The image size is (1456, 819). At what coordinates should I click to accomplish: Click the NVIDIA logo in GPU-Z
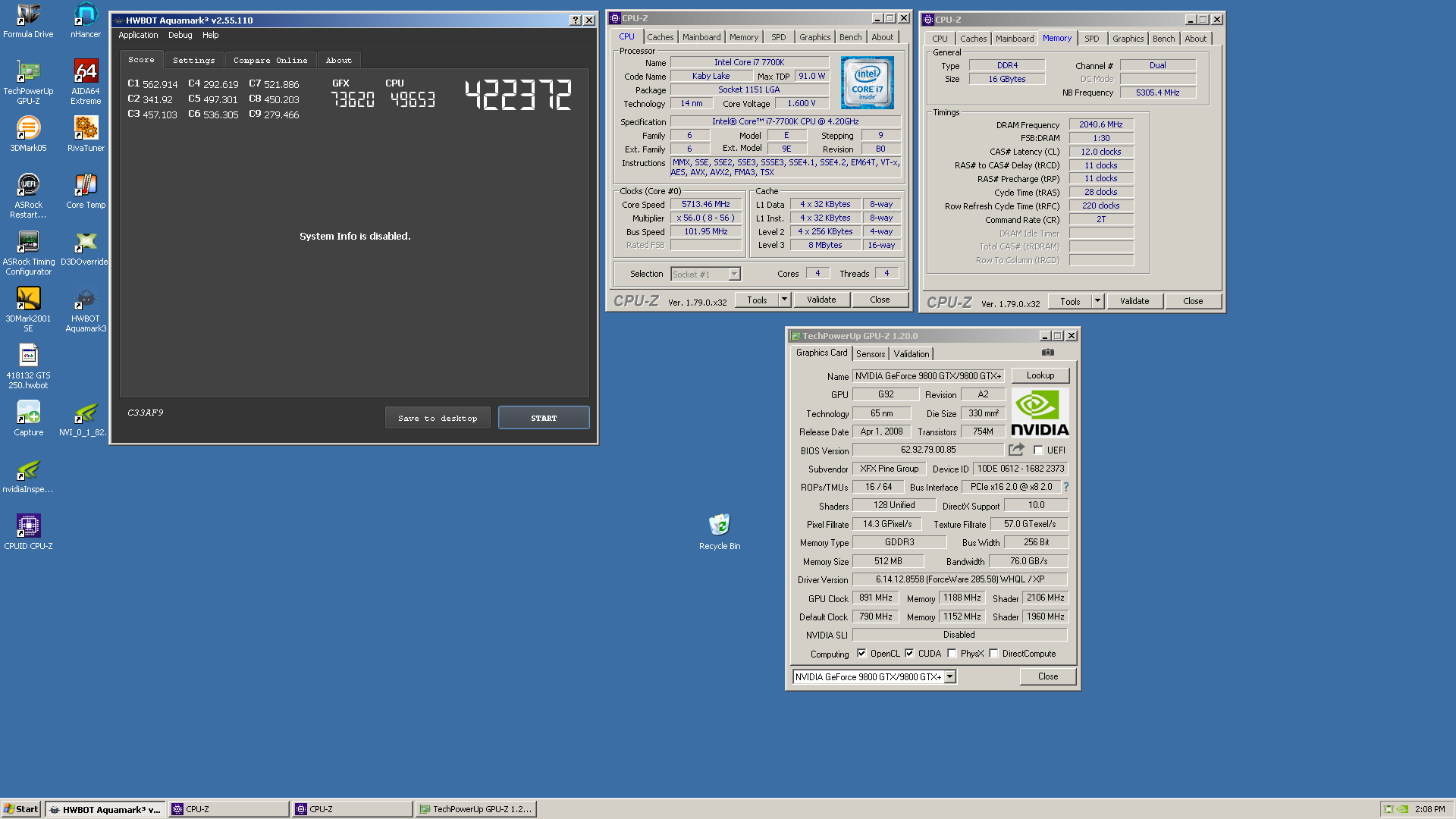[x=1040, y=413]
